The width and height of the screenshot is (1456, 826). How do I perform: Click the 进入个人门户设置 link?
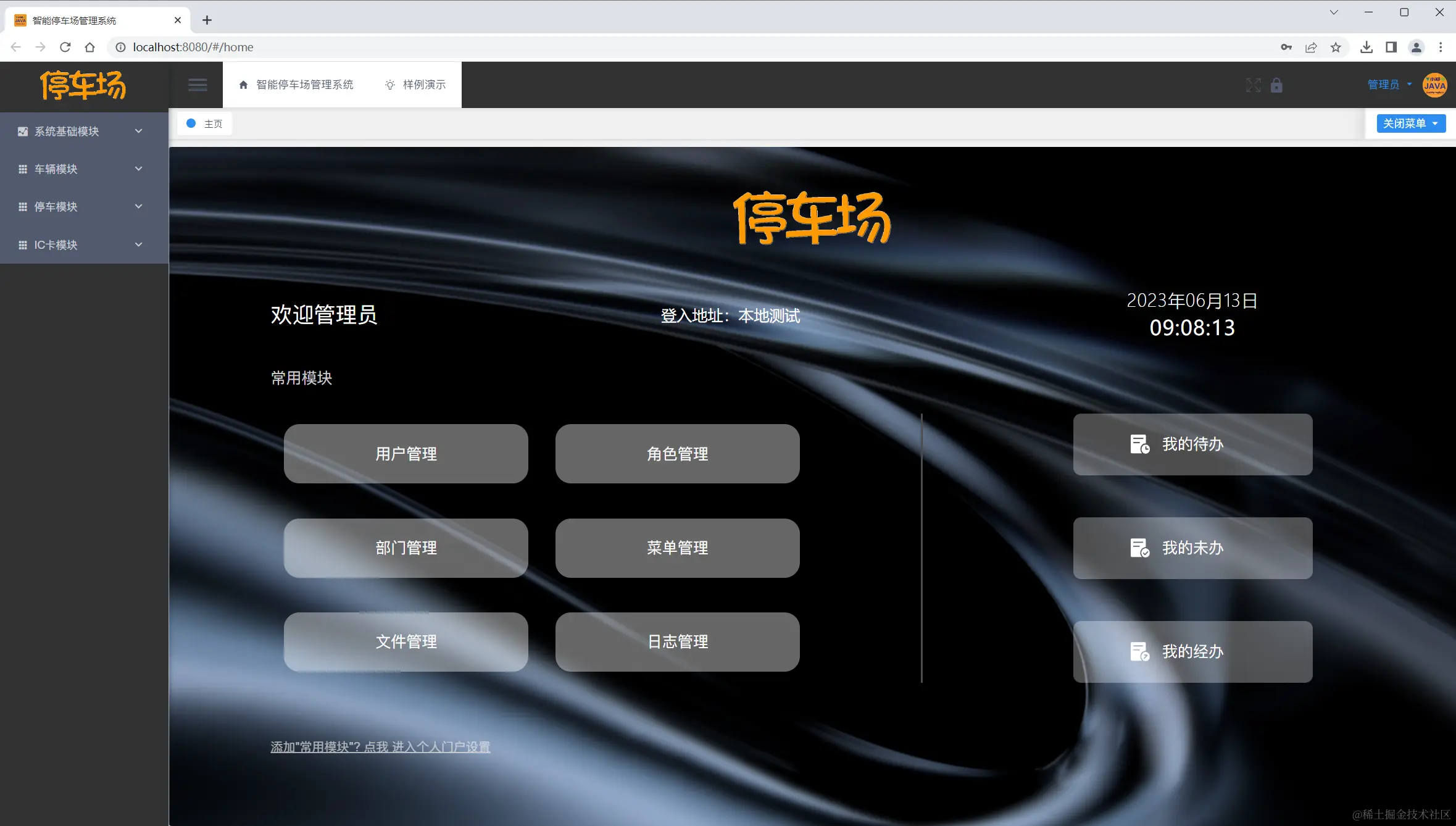point(441,746)
